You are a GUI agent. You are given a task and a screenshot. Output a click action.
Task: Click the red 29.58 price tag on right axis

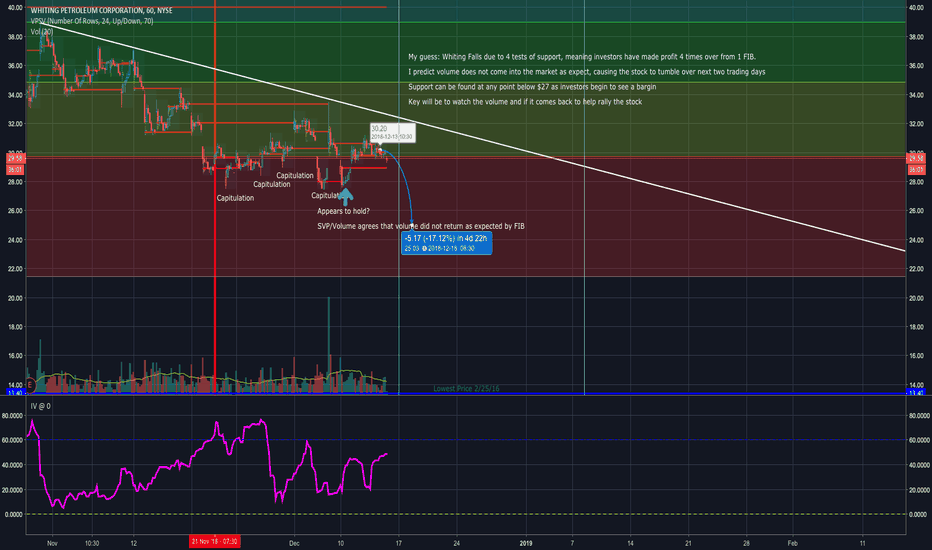click(916, 158)
